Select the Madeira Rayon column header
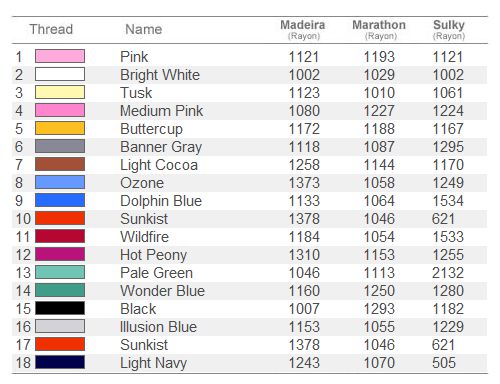This screenshot has width=500, height=384. pos(303,29)
